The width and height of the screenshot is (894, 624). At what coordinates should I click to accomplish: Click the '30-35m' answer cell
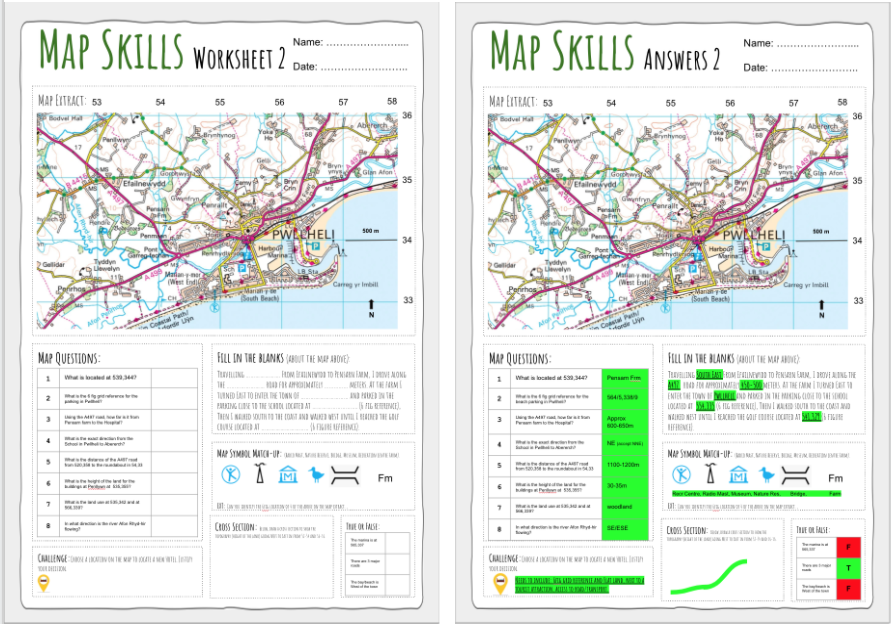tap(625, 486)
